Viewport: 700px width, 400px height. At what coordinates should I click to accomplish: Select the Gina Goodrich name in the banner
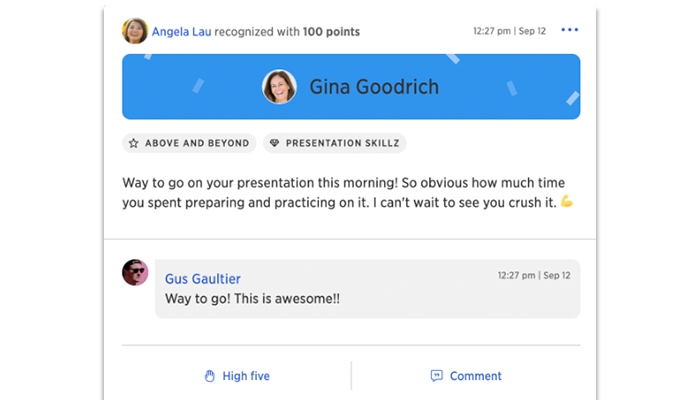374,87
